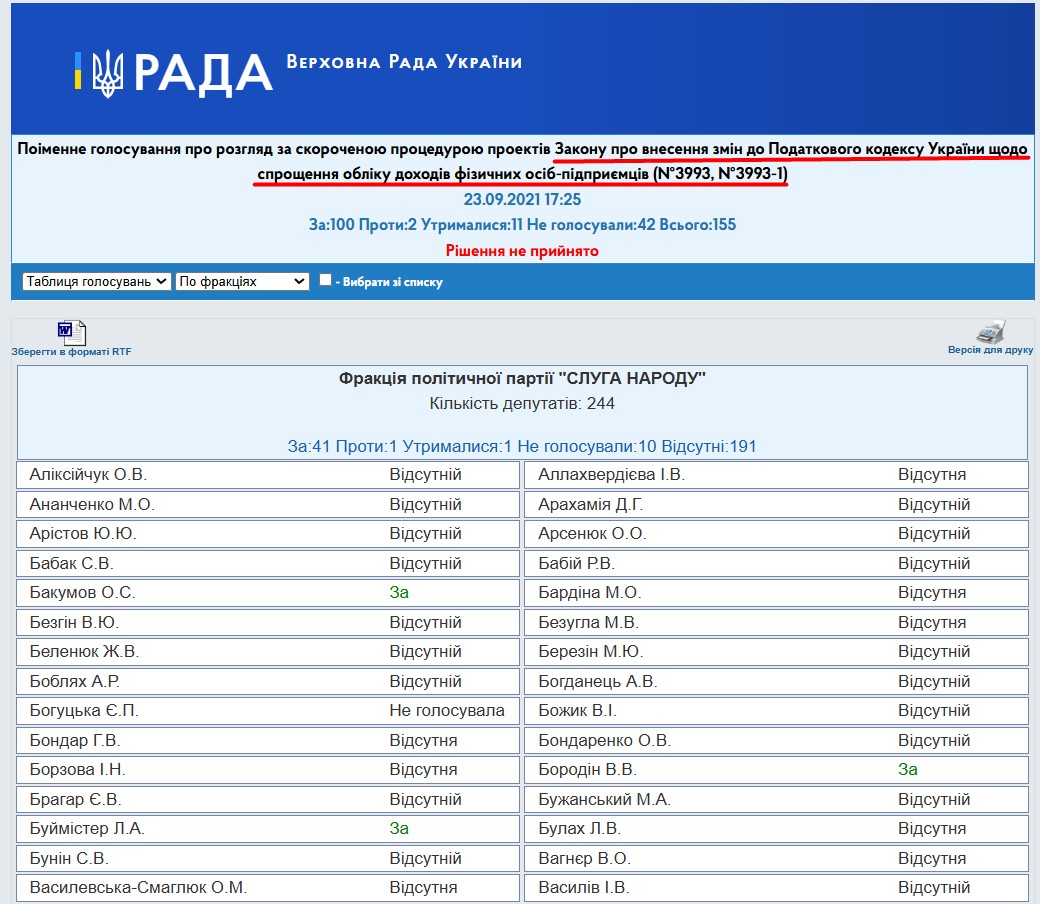Image resolution: width=1040 pixels, height=904 pixels.
Task: Select deputy 'Бондаренко О.В.'
Action: click(605, 741)
